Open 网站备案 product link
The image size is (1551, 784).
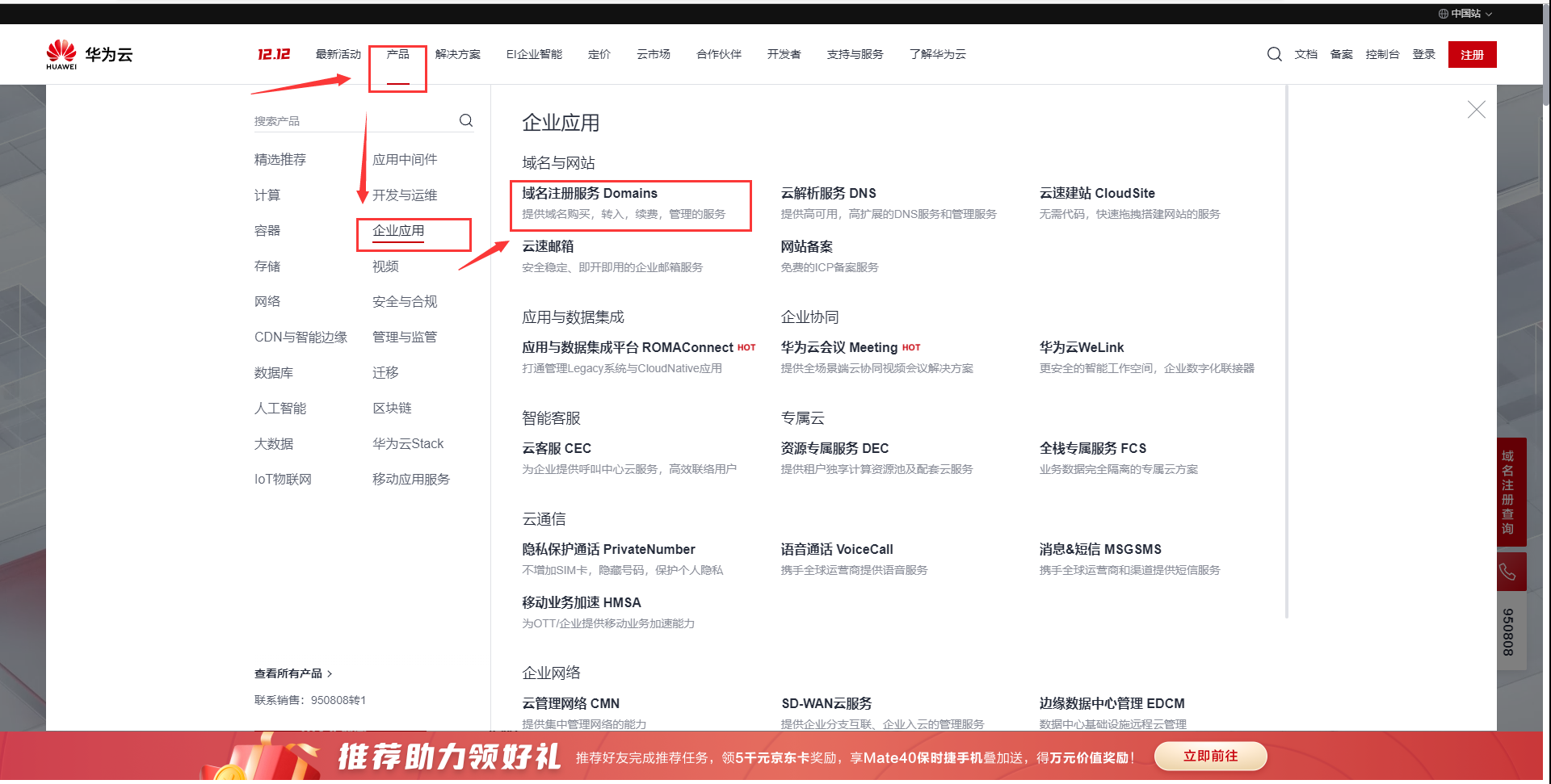(806, 247)
